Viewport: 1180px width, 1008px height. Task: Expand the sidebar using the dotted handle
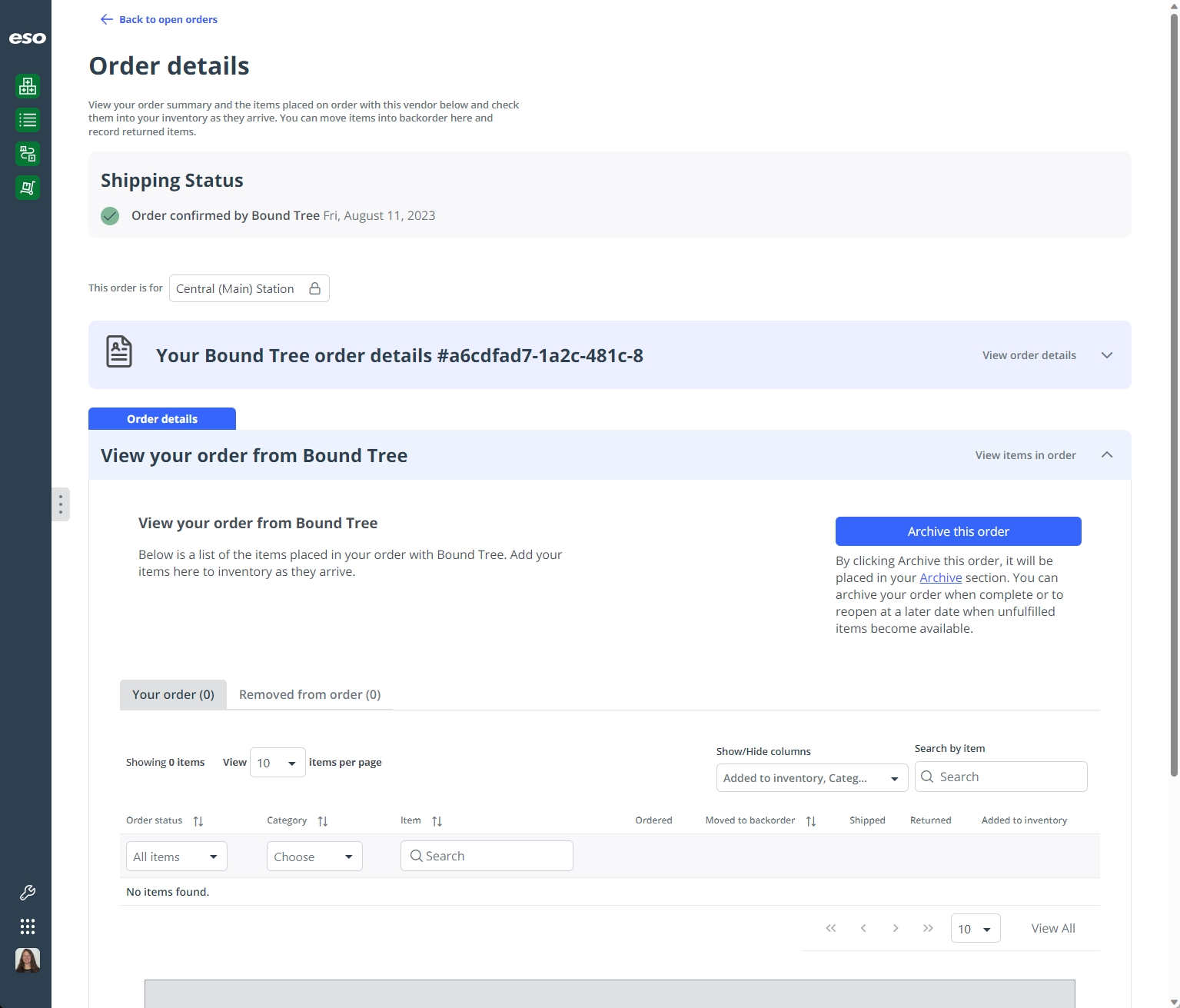click(x=61, y=504)
